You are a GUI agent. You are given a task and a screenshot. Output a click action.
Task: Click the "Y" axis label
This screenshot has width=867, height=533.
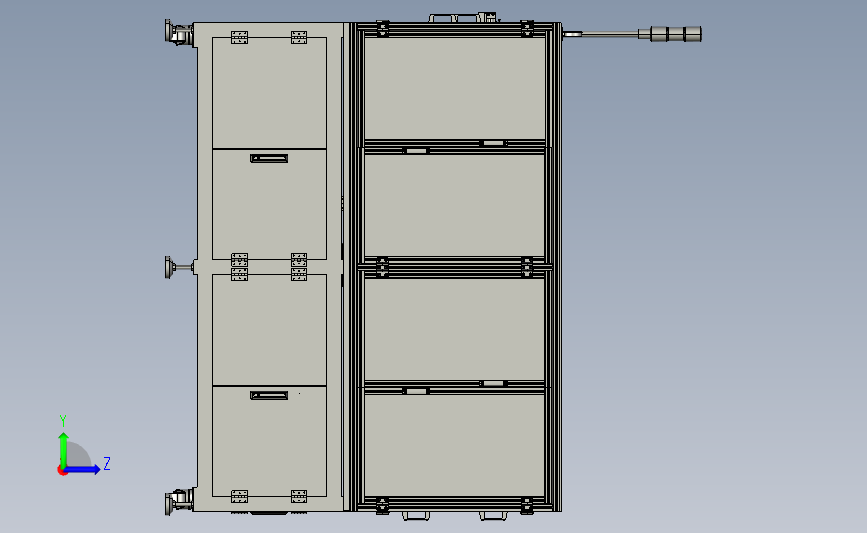[x=63, y=421]
